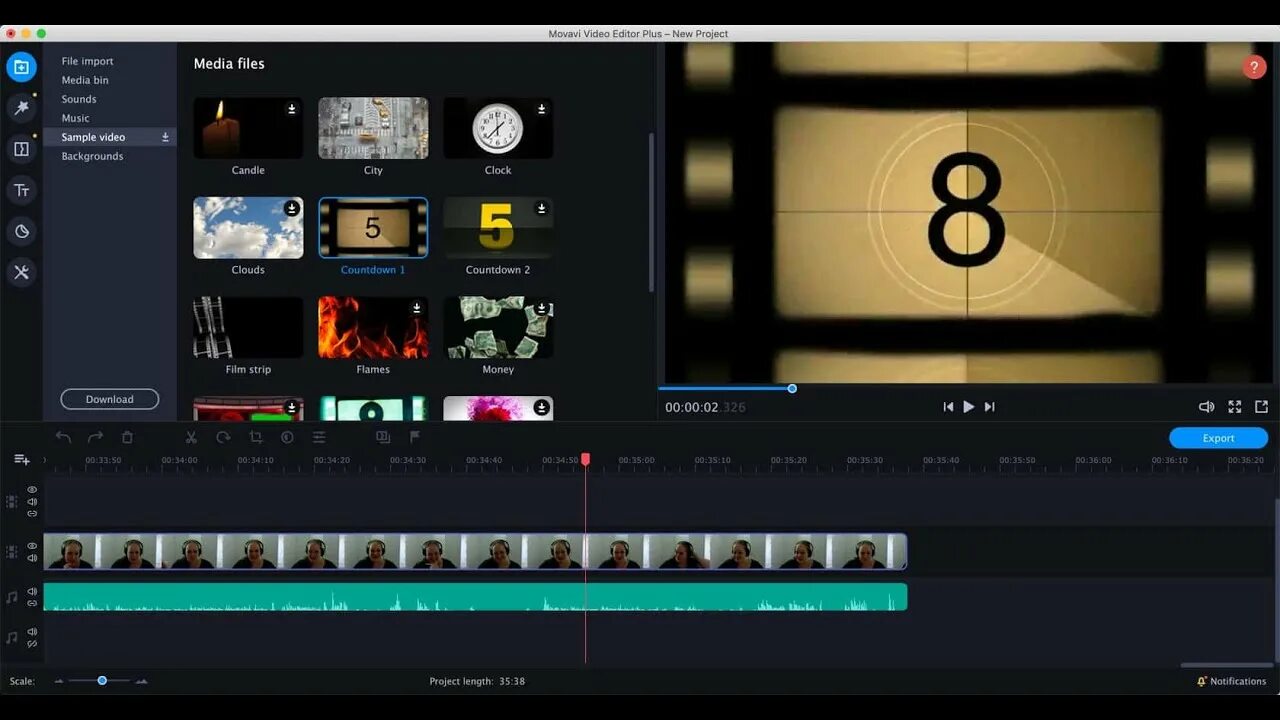Image resolution: width=1280 pixels, height=720 pixels.
Task: Select the Film strip thumbnail
Action: pos(248,328)
